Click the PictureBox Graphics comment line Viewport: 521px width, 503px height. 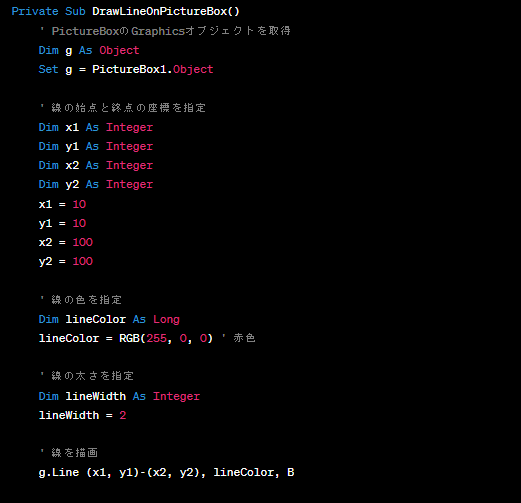[x=165, y=31]
